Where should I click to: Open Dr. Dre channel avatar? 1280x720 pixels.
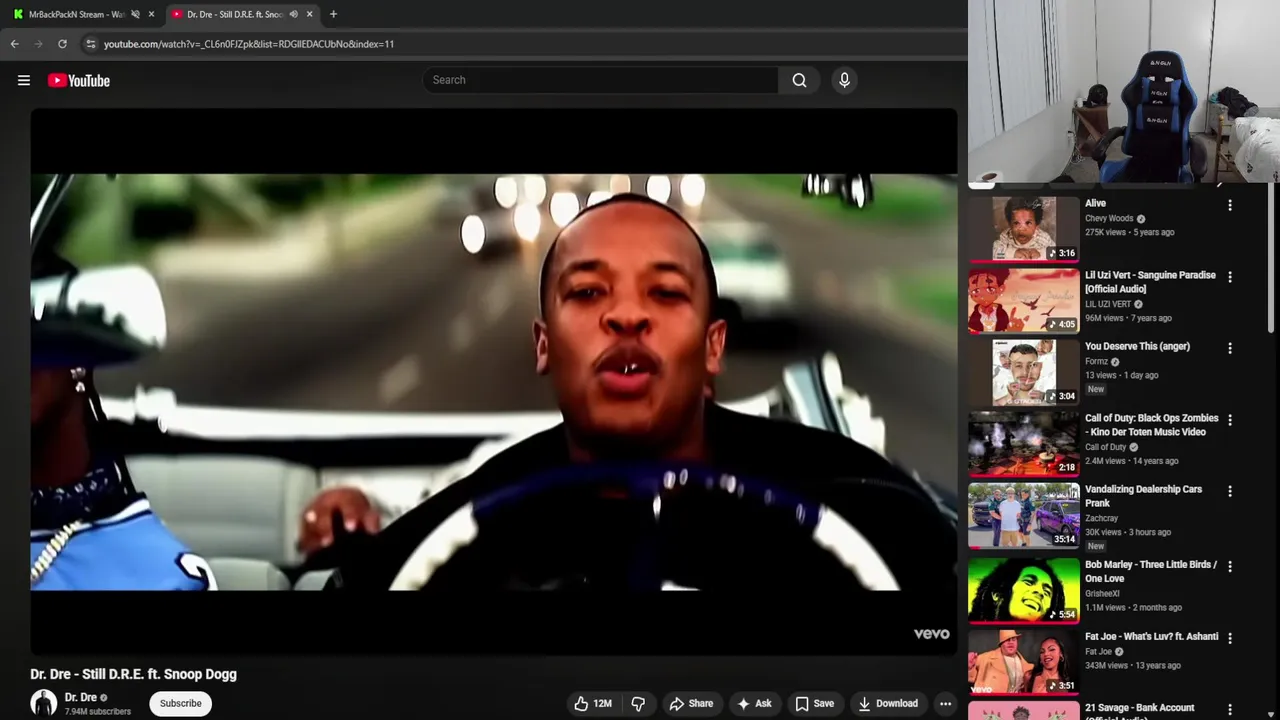(43, 703)
